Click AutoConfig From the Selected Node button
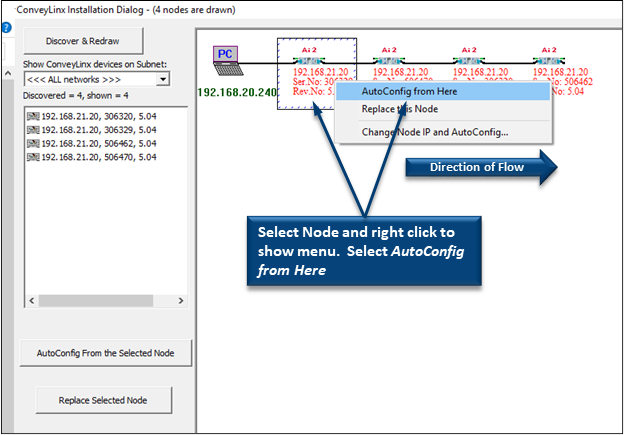The image size is (624, 435). (105, 353)
